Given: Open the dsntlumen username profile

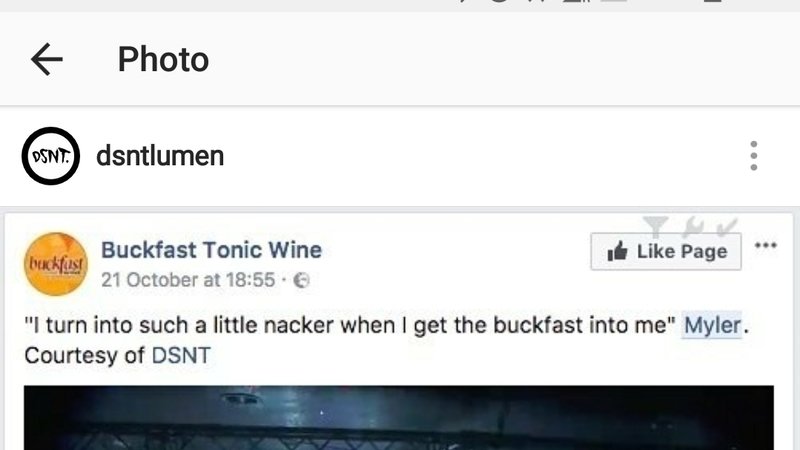Looking at the screenshot, I should tap(160, 156).
